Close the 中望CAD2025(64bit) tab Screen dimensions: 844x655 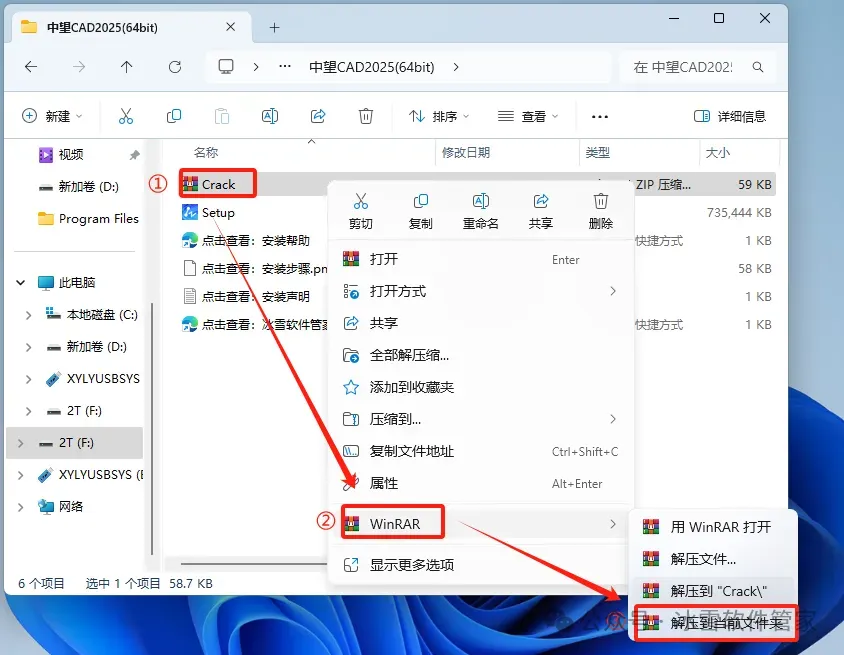click(x=230, y=27)
